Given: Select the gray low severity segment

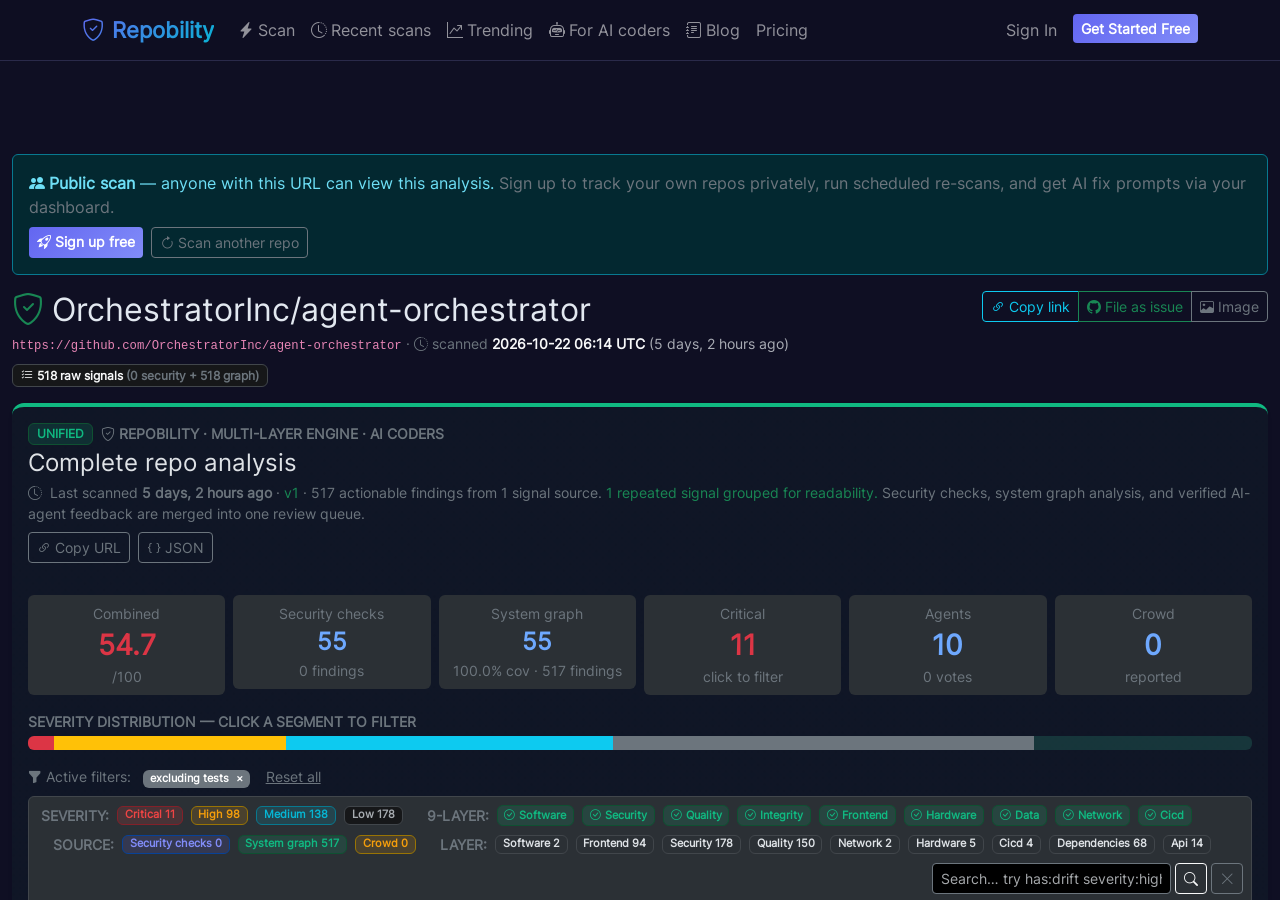Looking at the screenshot, I should pyautogui.click(x=823, y=743).
